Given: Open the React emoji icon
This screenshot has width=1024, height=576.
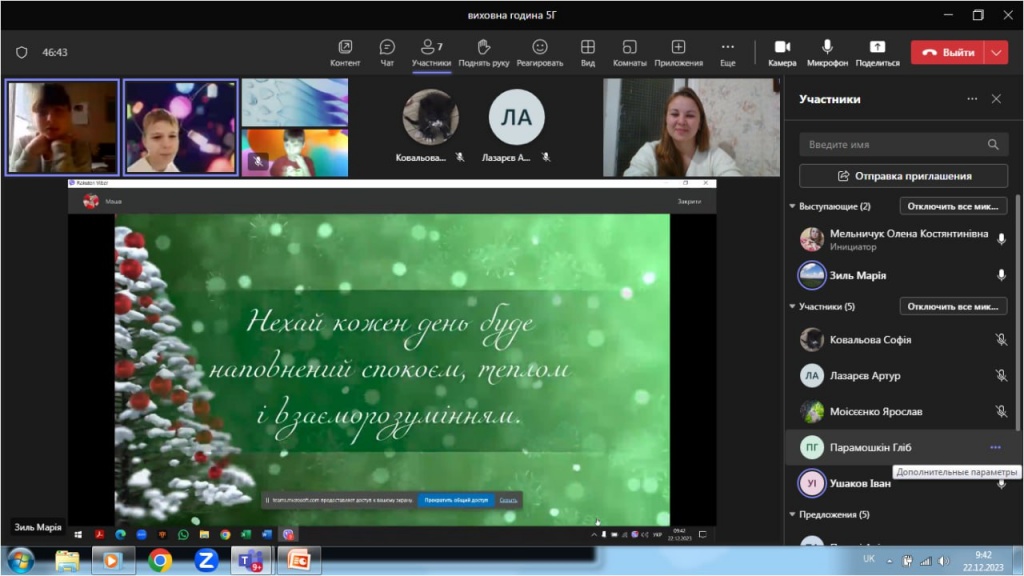Looking at the screenshot, I should click(540, 47).
